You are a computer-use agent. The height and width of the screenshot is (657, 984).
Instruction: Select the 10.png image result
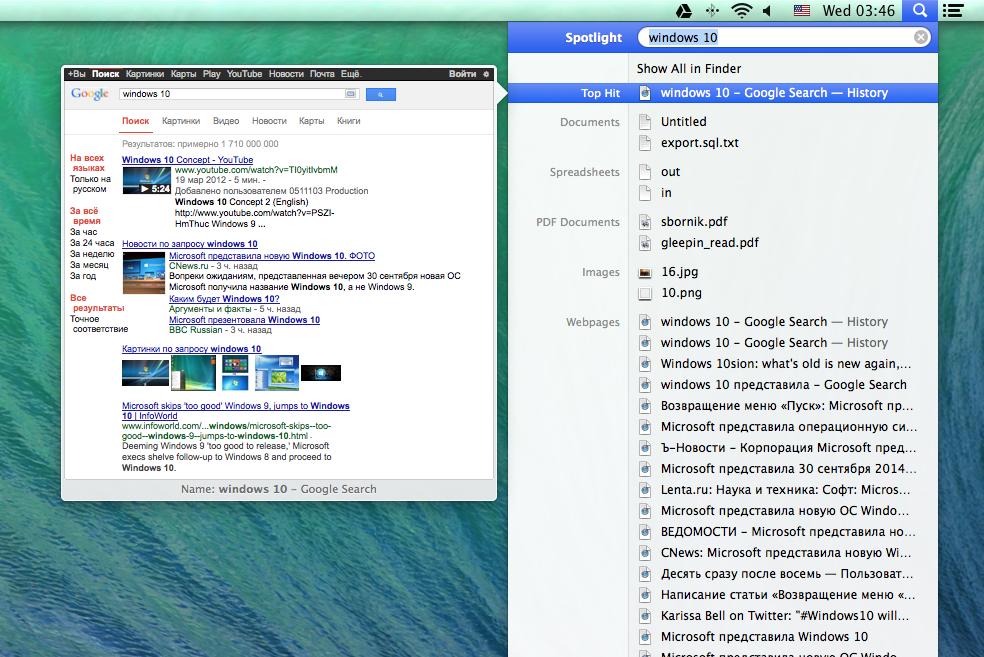click(681, 293)
